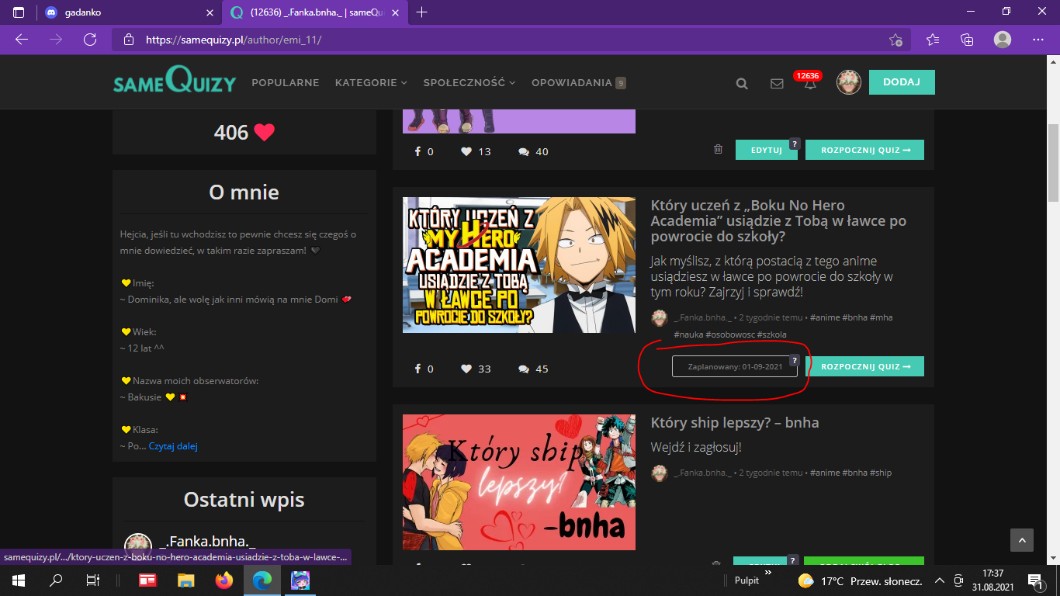
Task: Open Firefox from the Windows taskbar
Action: click(x=223, y=580)
